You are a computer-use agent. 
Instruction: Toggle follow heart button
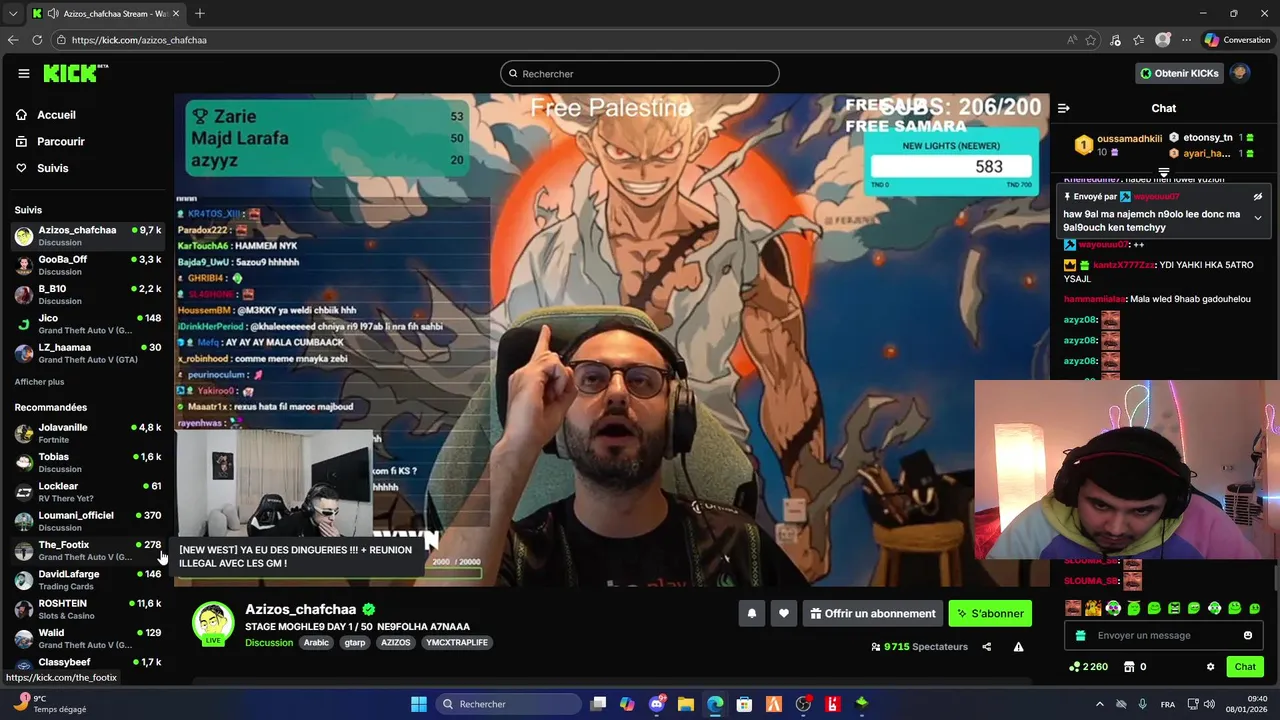[784, 614]
